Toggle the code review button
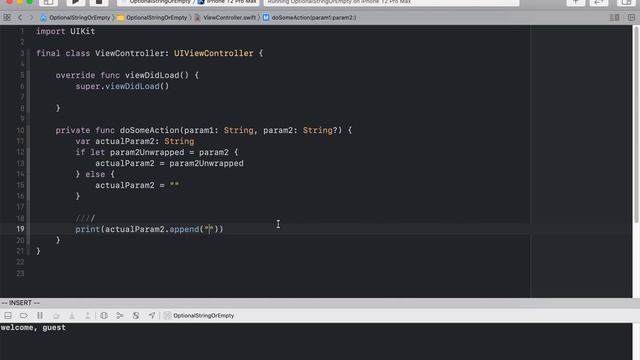 tap(599, 2)
